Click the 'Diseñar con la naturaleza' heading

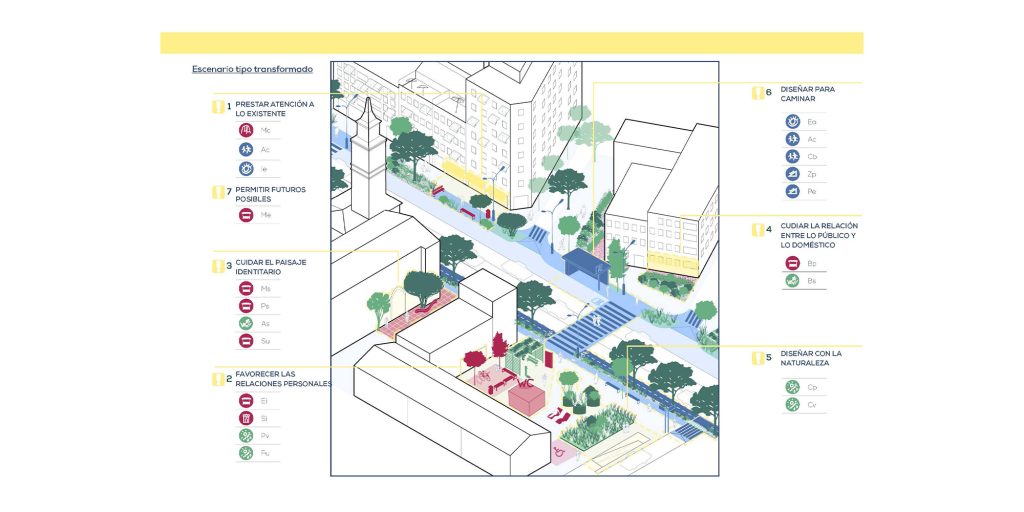tap(811, 358)
